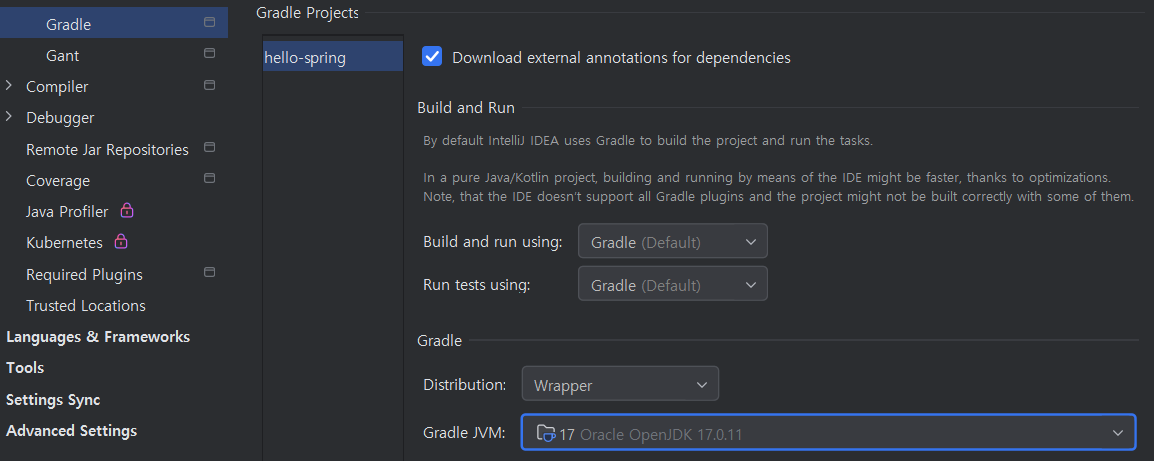The width and height of the screenshot is (1154, 461).
Task: Click the Gradle JVM dropdown arrow
Action: [1118, 433]
